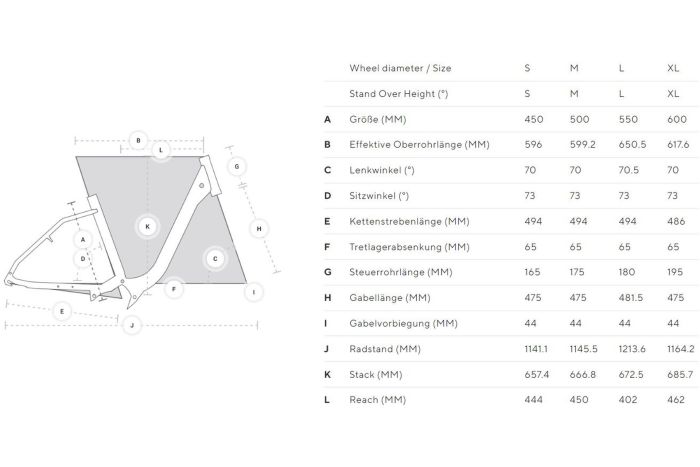Click the circled C head angle marker
Viewport: 700px width, 467px height.
[x=215, y=259]
